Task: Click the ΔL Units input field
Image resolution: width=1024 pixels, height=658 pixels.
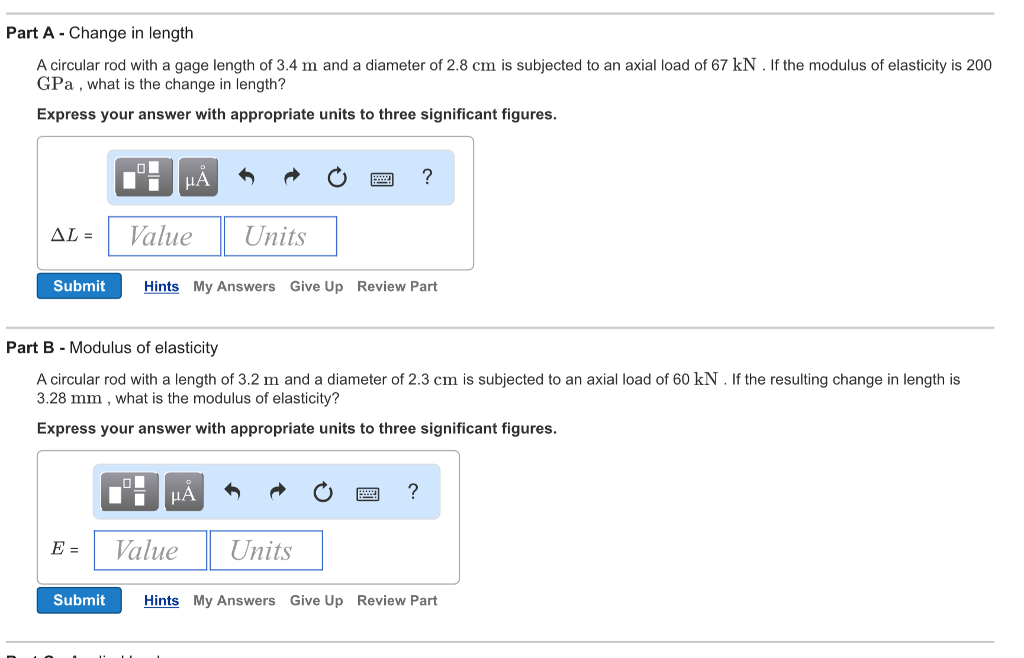Action: click(x=280, y=236)
